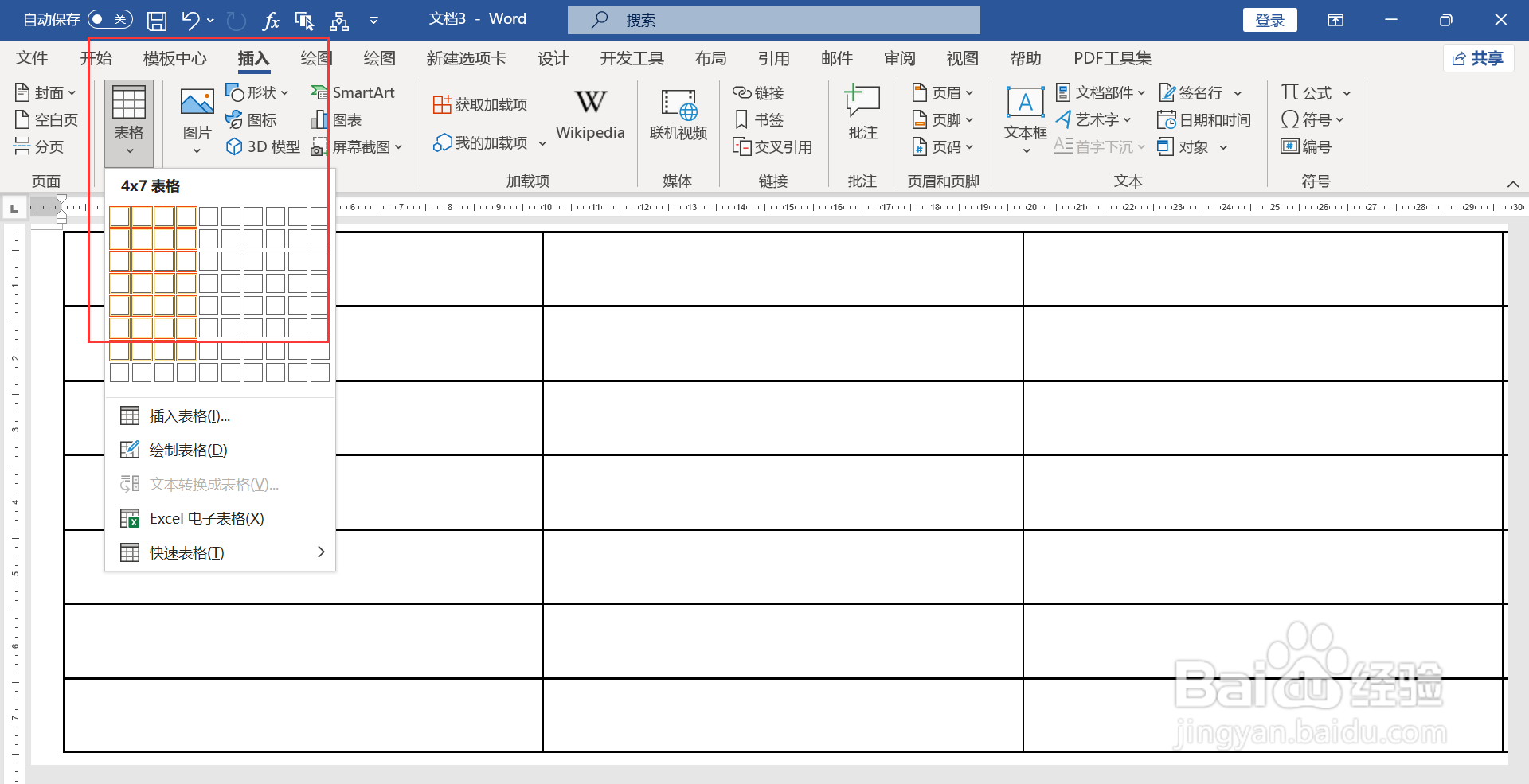
Task: Click 获取加载项 get add-ins
Action: pyautogui.click(x=480, y=104)
